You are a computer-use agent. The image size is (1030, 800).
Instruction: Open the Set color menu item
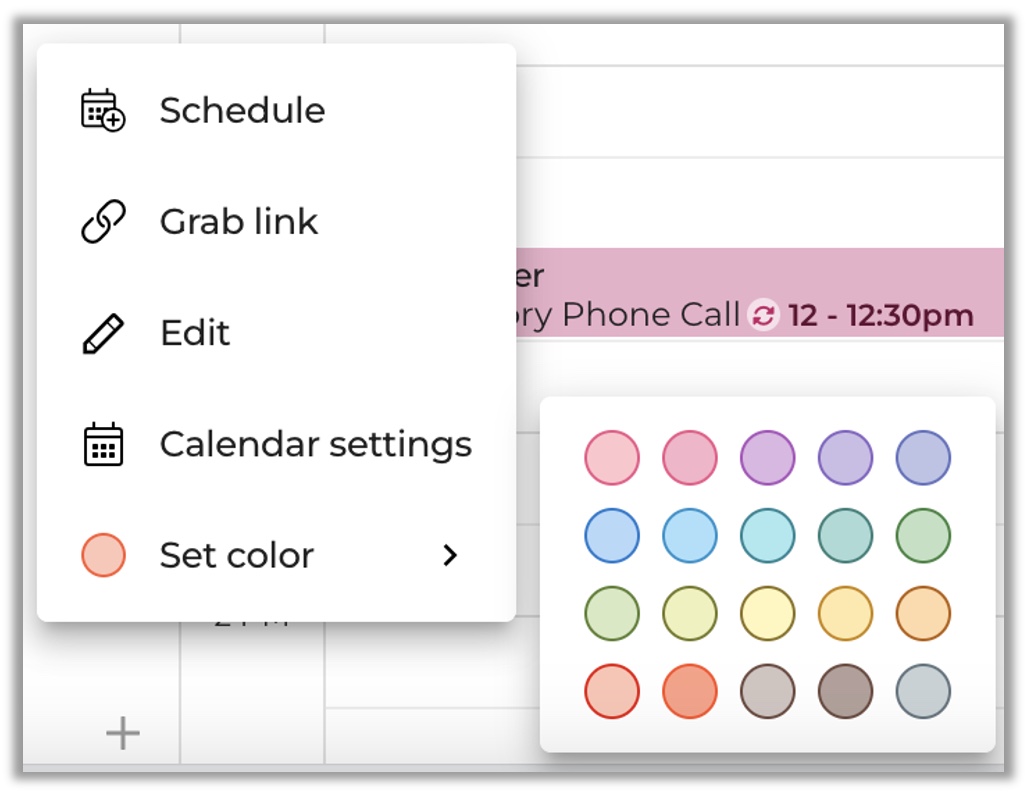237,555
